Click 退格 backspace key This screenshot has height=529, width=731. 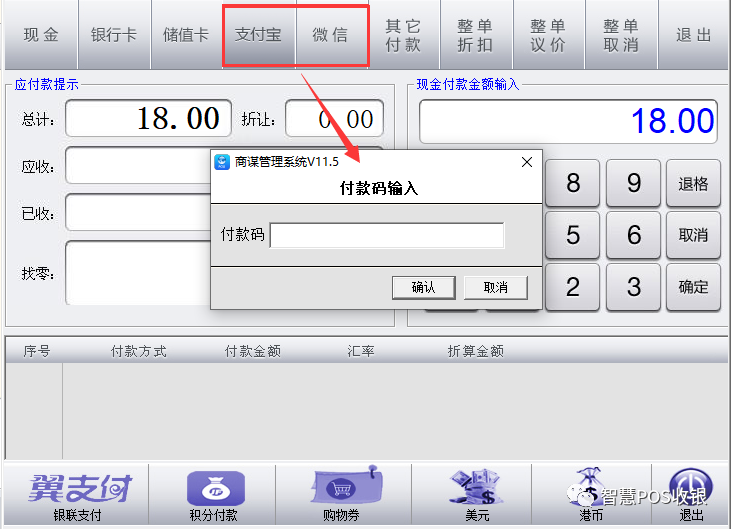pyautogui.click(x=693, y=183)
